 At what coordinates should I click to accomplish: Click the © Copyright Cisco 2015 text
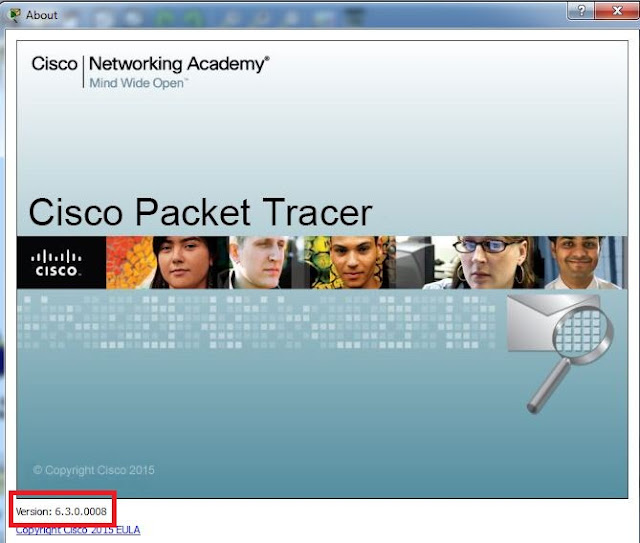[x=93, y=470]
